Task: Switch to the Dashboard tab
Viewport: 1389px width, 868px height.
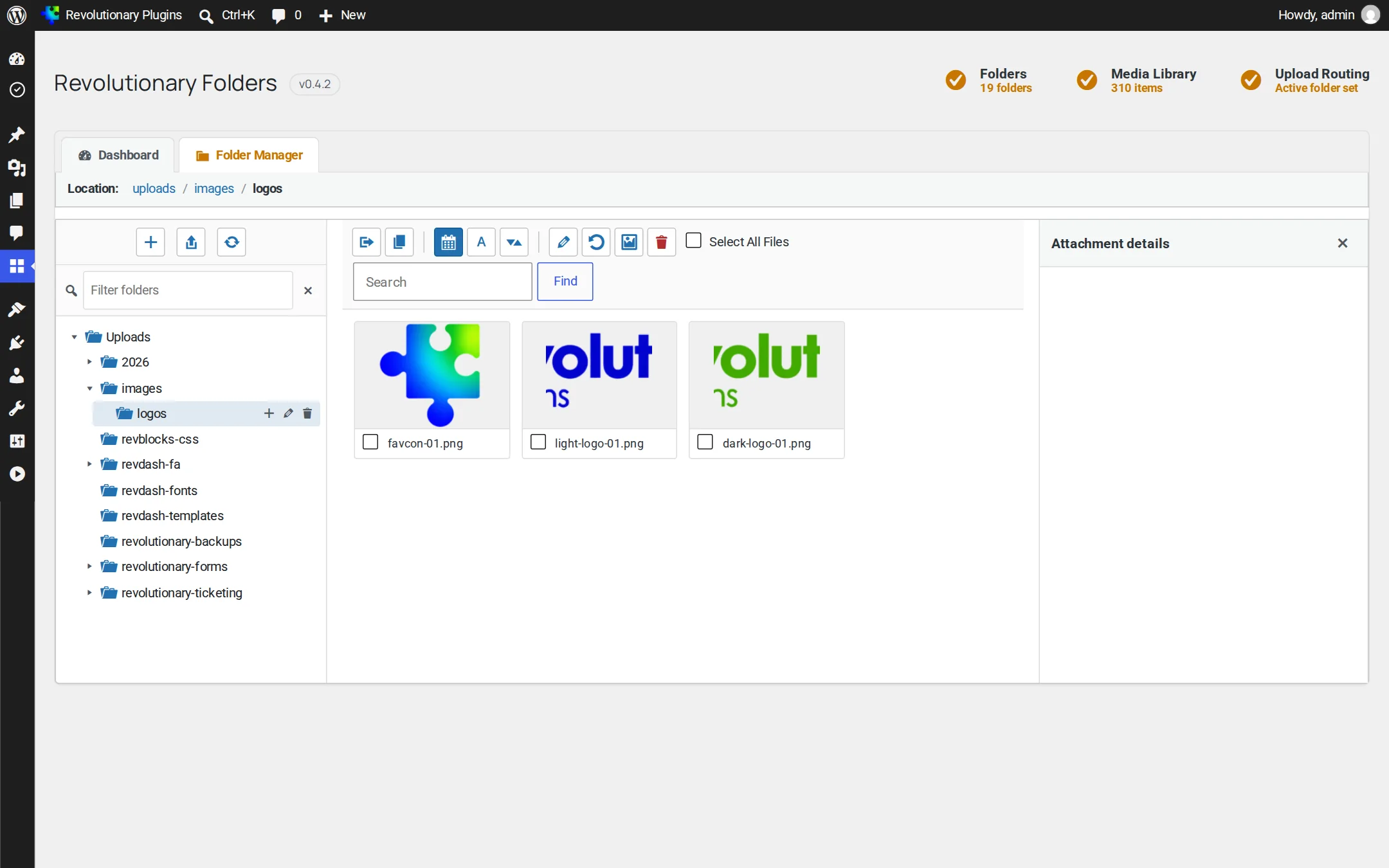Action: [x=118, y=155]
